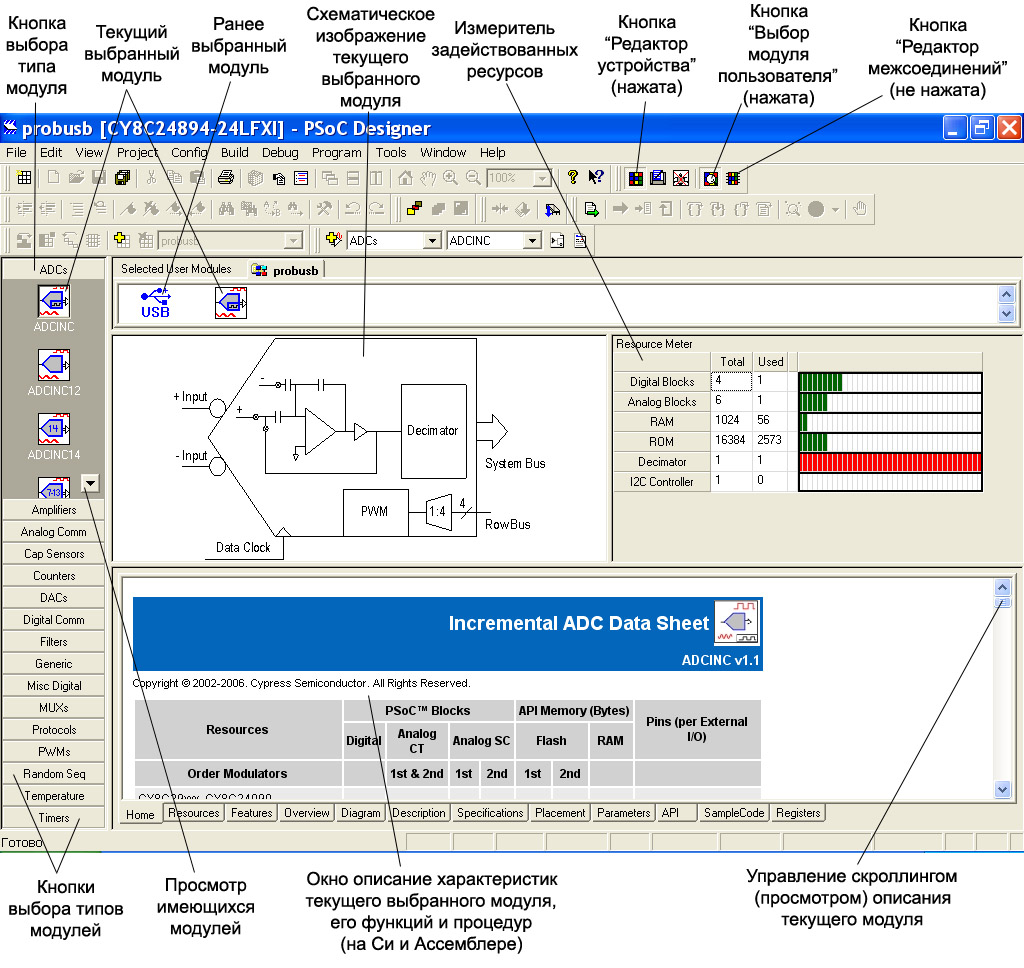
Task: Click datasheet scrollbar up arrow
Action: tap(1002, 587)
